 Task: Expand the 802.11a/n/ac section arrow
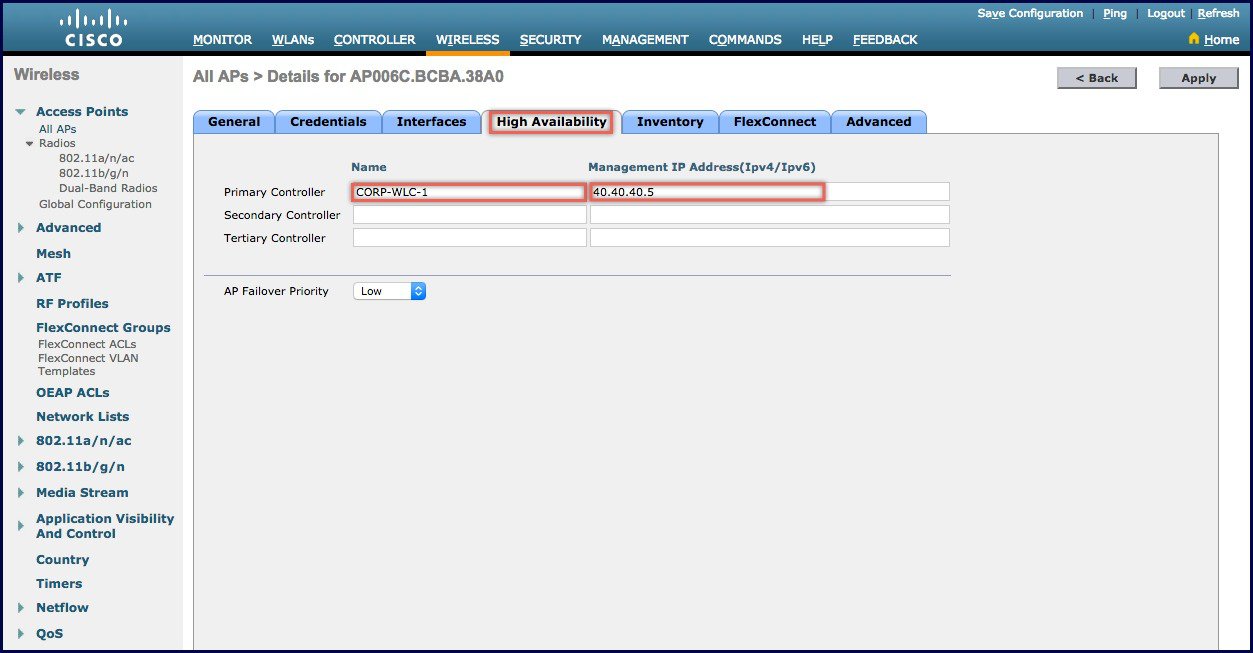click(x=21, y=441)
